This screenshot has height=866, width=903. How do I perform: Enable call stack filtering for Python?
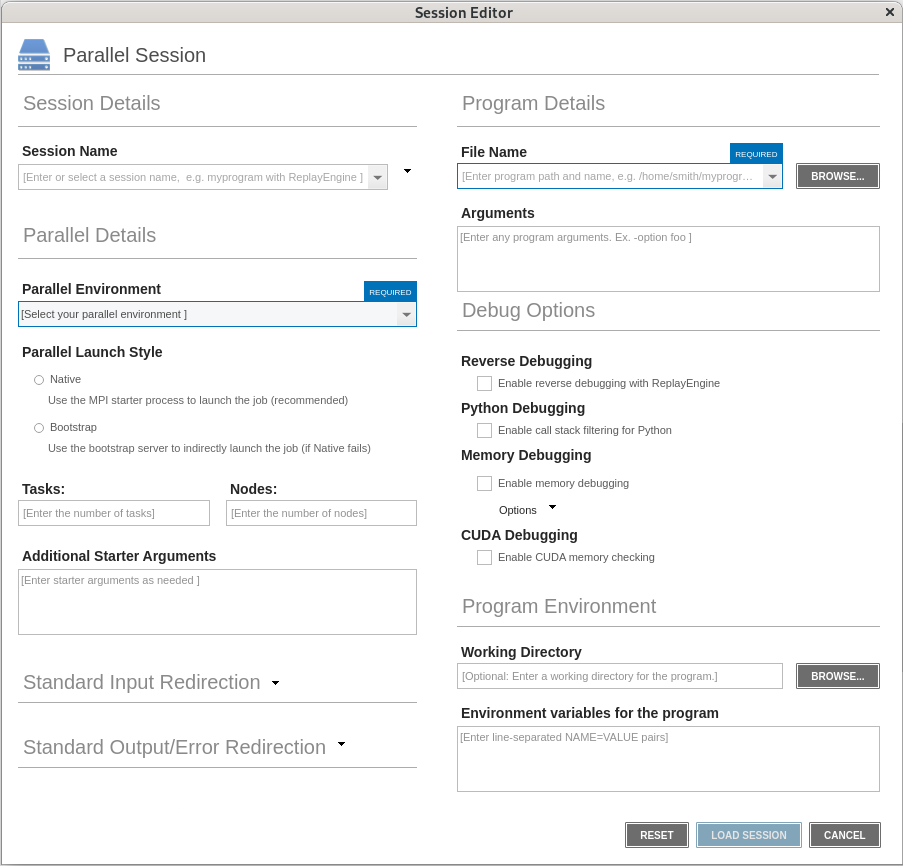coord(485,430)
